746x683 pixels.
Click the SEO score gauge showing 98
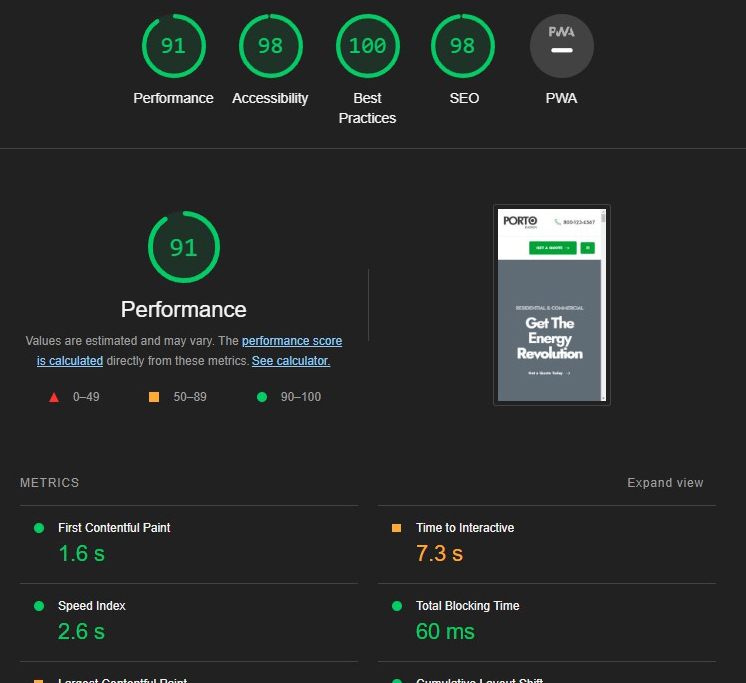pos(464,46)
